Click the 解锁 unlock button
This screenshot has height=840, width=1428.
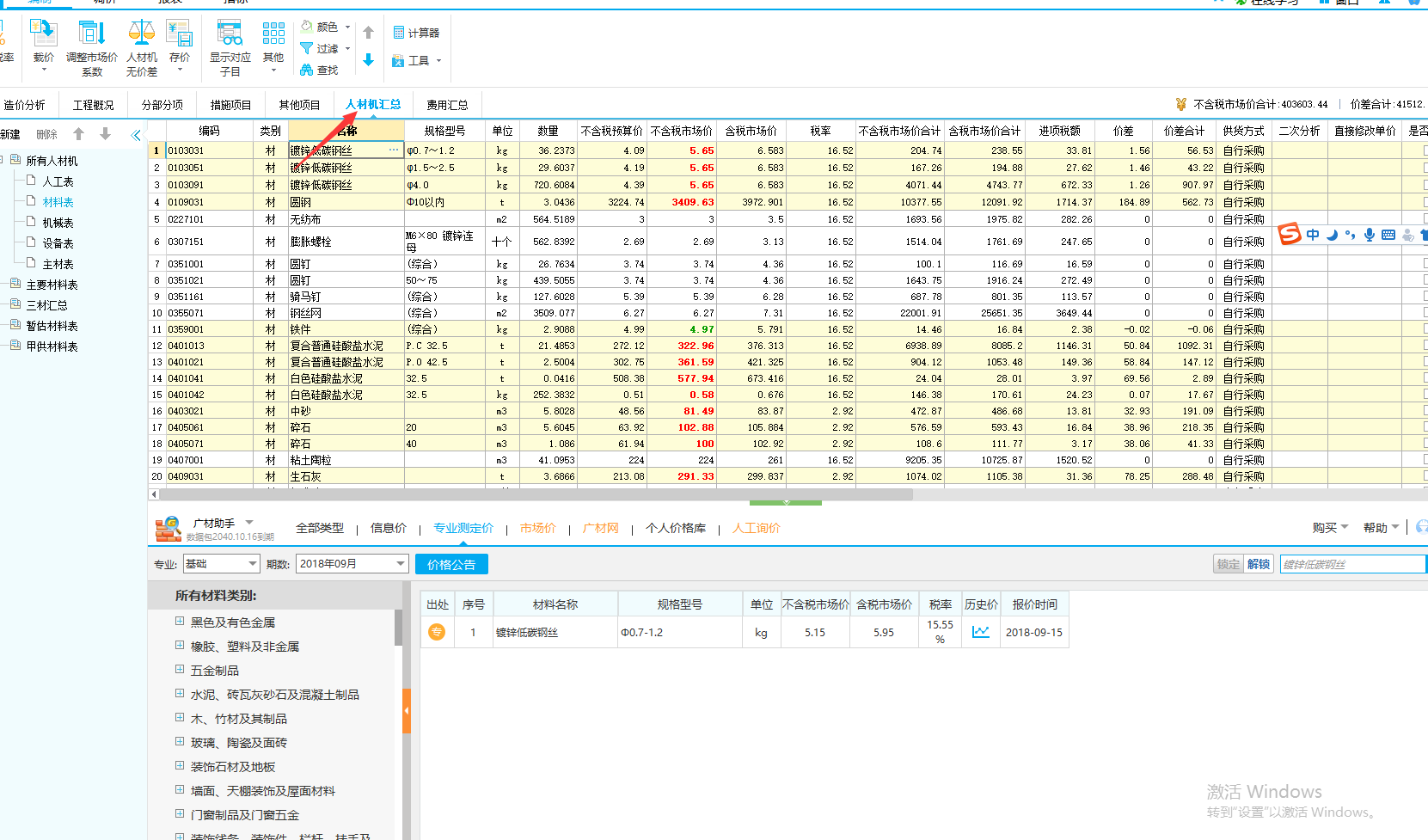click(1259, 564)
